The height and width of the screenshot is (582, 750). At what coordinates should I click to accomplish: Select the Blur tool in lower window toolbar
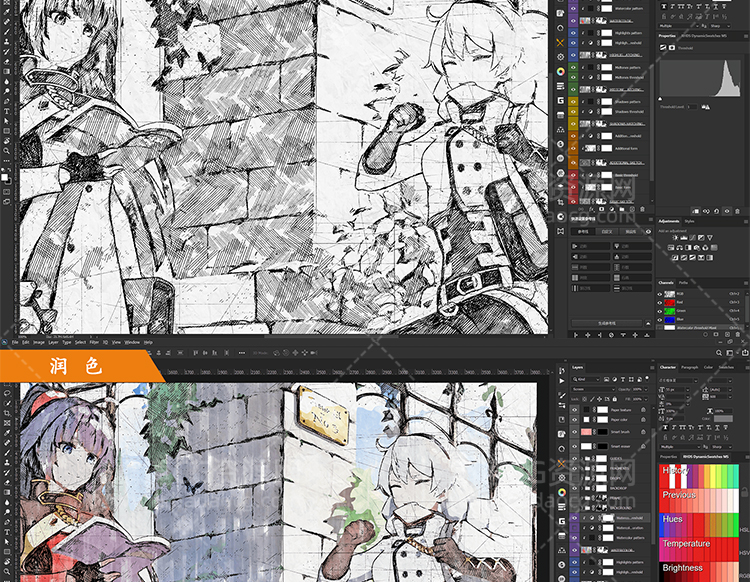pyautogui.click(x=7, y=502)
